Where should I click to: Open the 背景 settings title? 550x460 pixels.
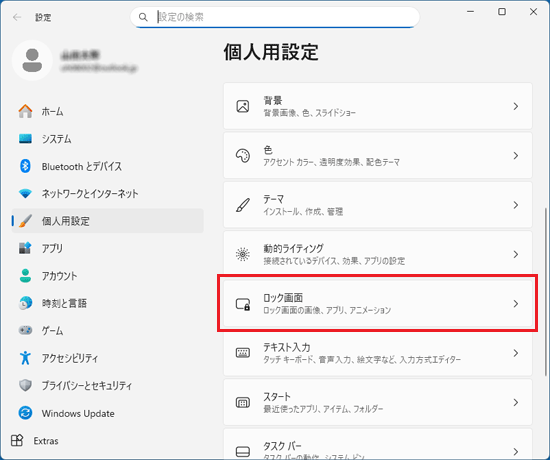point(273,100)
